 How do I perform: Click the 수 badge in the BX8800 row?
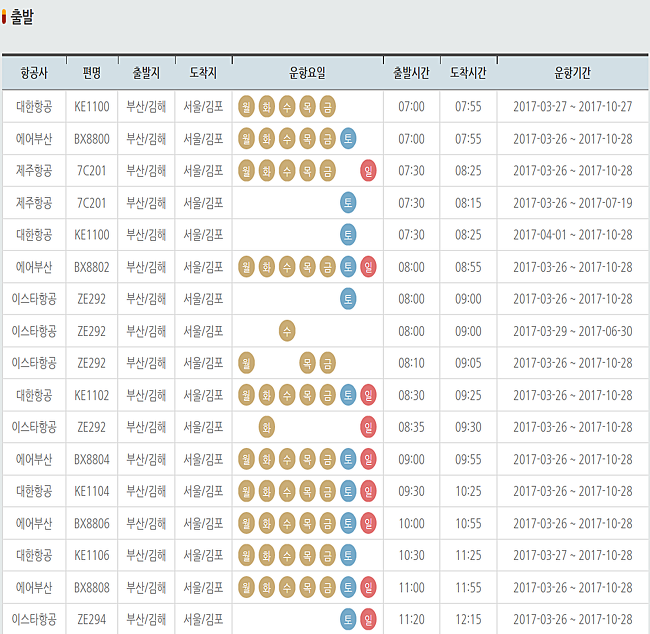[287, 138]
